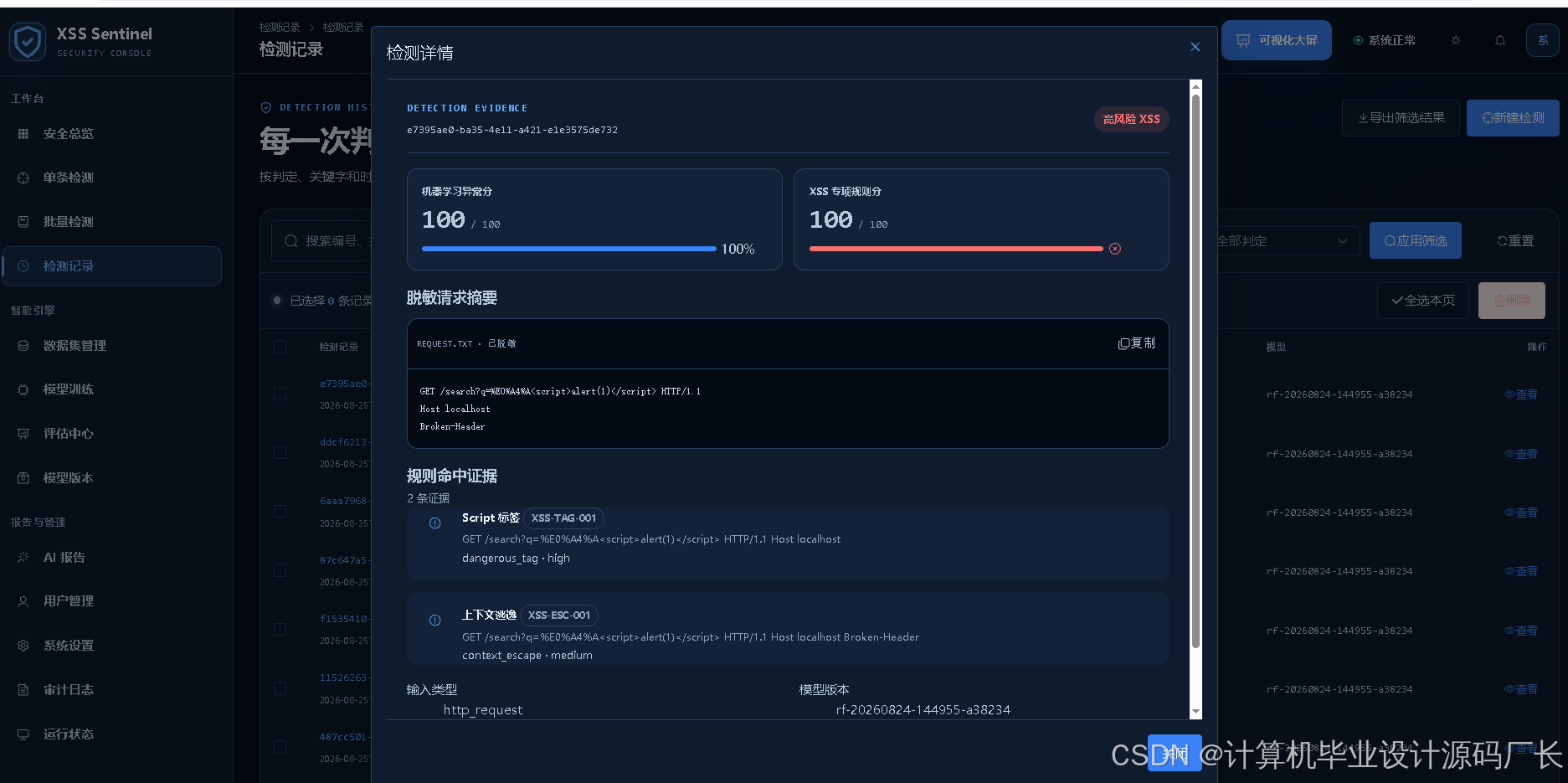Open the 可视化大屏 button

pyautogui.click(x=1277, y=40)
